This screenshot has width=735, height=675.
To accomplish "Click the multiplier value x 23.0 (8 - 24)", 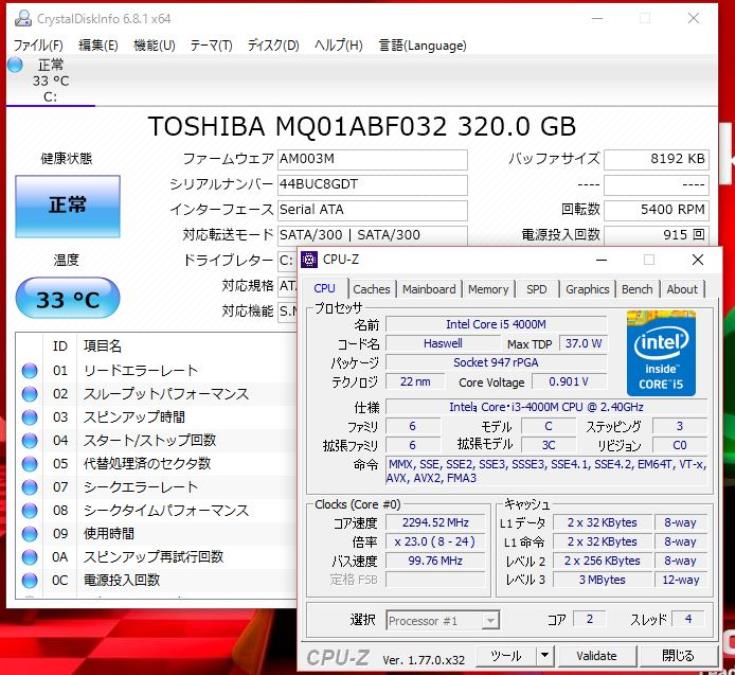I will tap(435, 542).
